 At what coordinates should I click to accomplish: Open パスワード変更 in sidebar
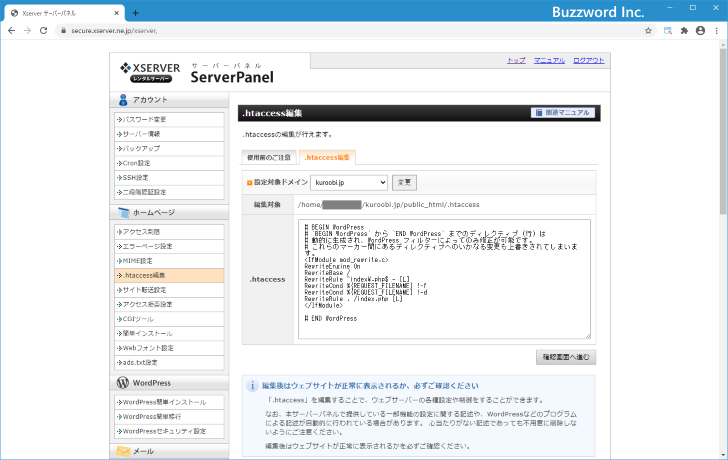169,119
